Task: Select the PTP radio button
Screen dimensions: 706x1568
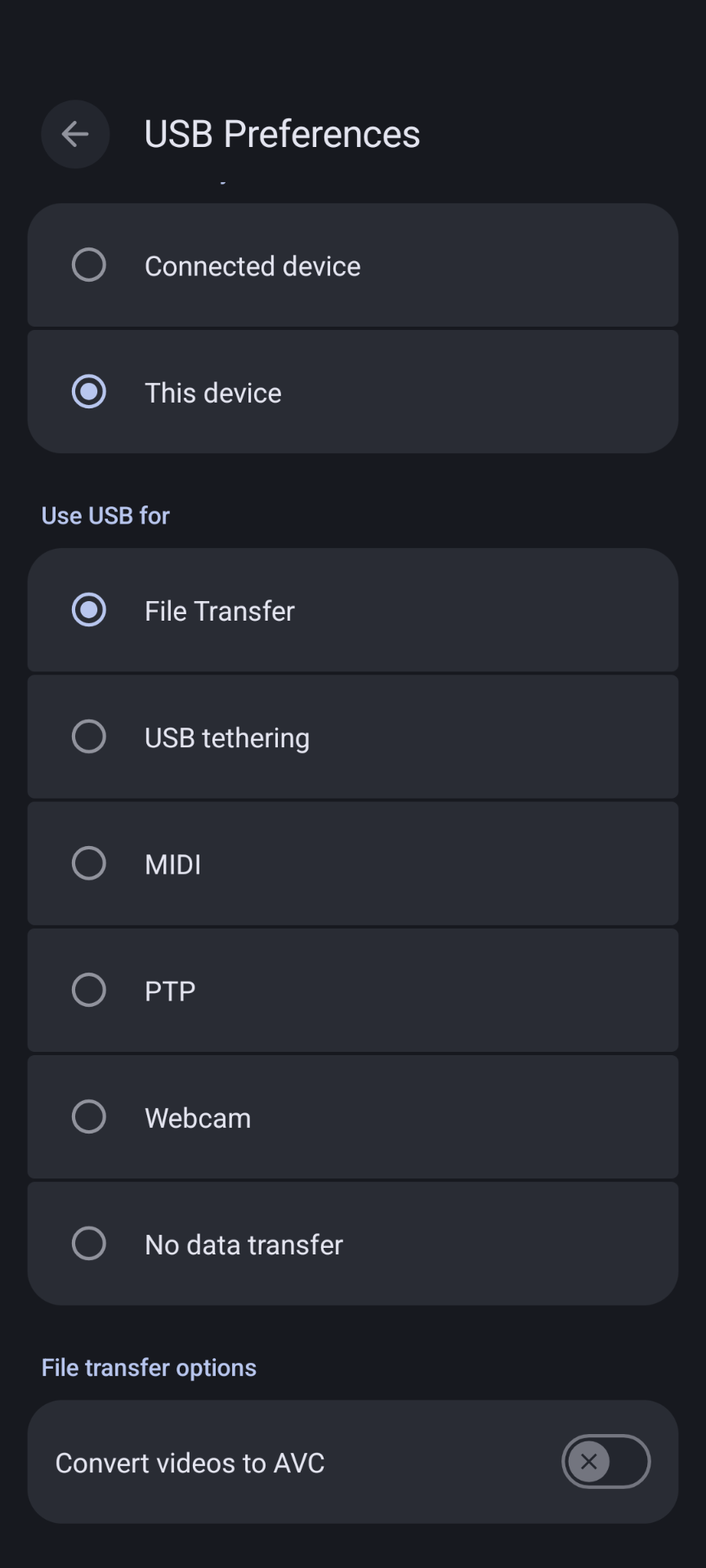Action: pyautogui.click(x=89, y=990)
